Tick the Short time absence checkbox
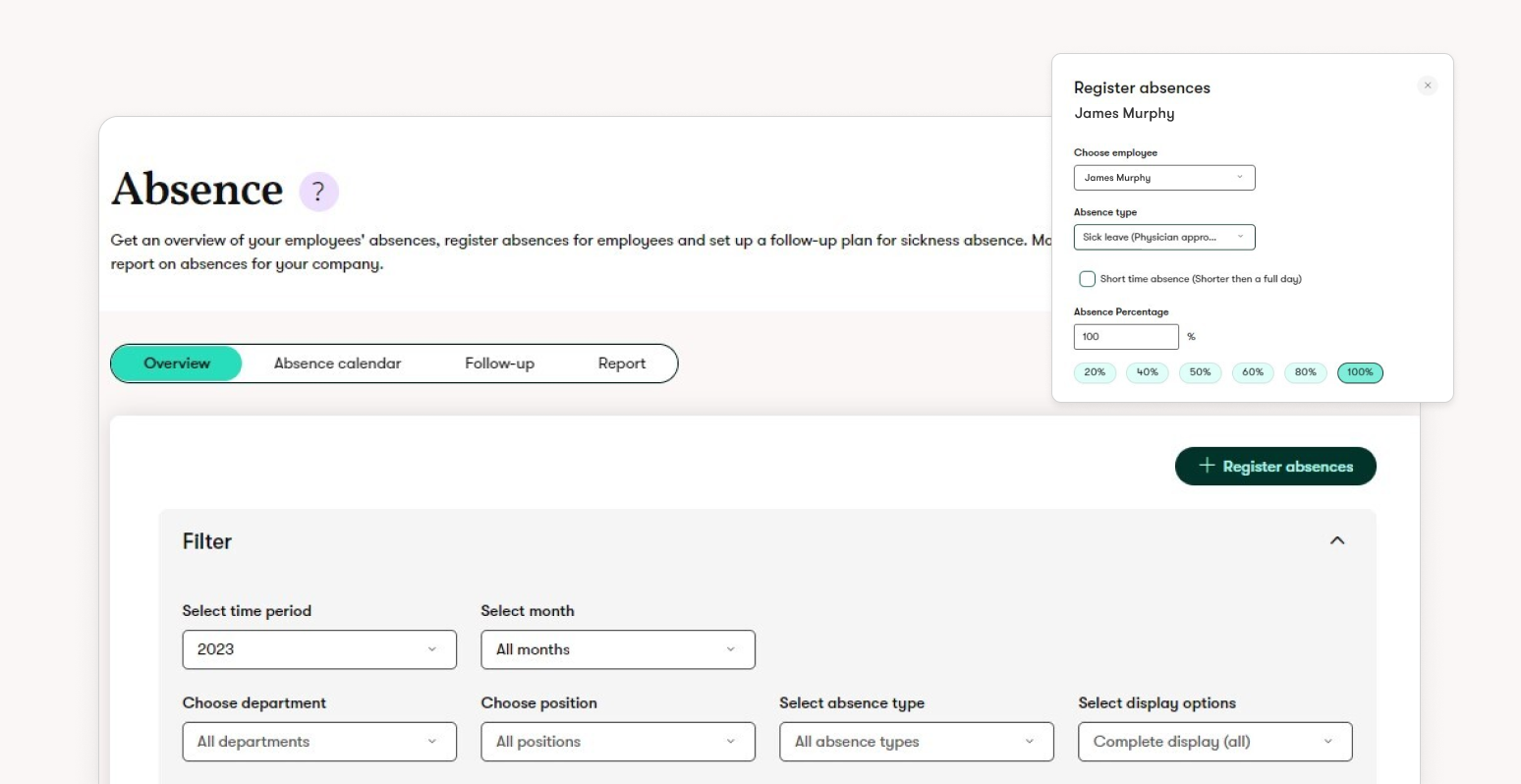The width and height of the screenshot is (1521, 784). point(1087,279)
